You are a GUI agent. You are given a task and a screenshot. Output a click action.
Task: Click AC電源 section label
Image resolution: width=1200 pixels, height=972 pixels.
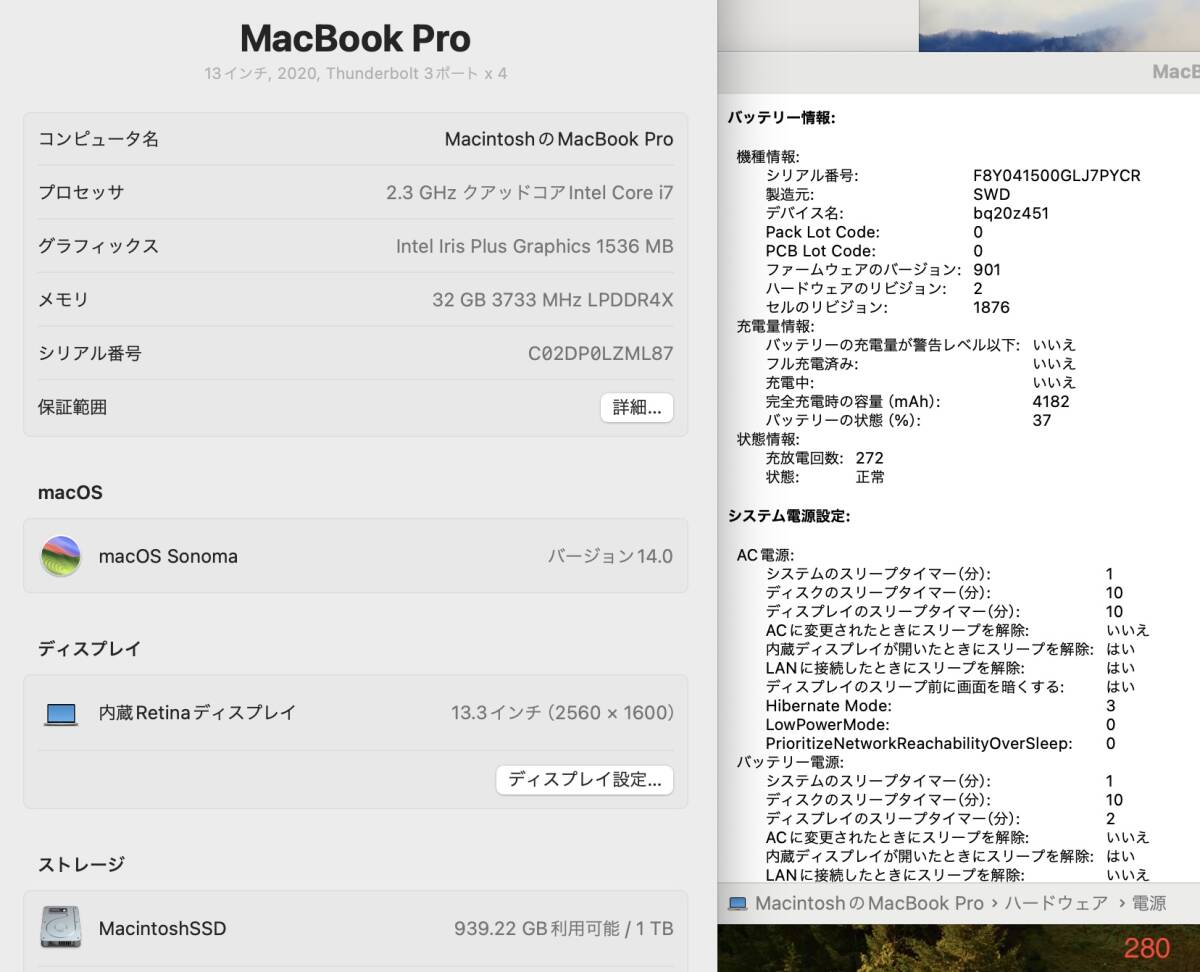point(766,554)
